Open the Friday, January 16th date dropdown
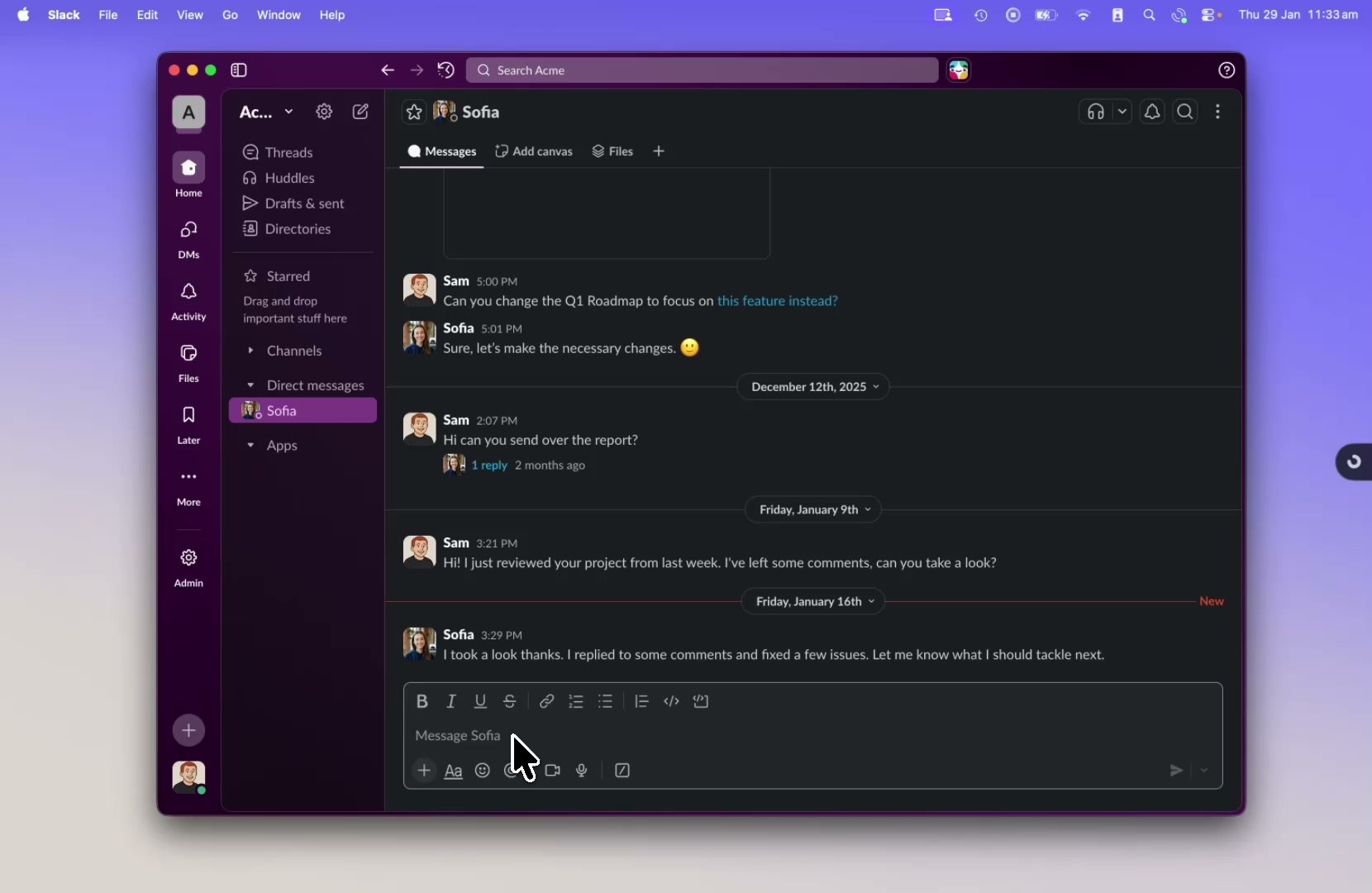The height and width of the screenshot is (893, 1372). pos(814,601)
